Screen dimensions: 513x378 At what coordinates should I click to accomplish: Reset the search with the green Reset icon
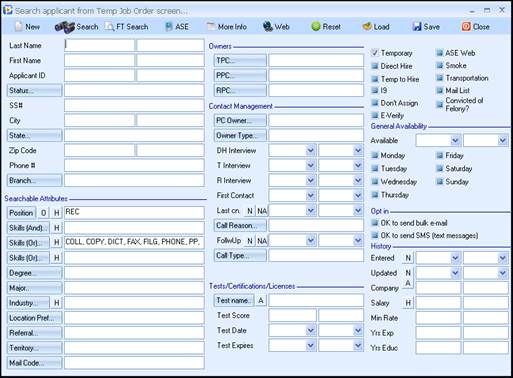click(x=315, y=27)
